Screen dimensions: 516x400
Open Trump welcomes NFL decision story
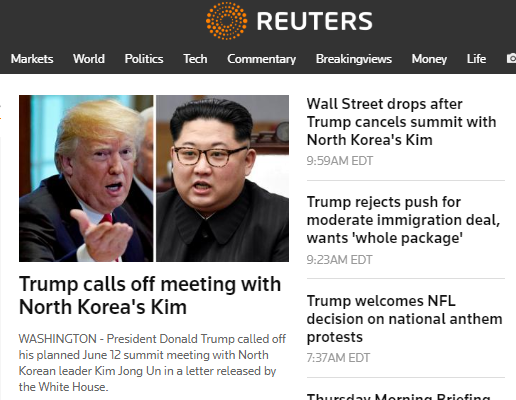coord(404,319)
